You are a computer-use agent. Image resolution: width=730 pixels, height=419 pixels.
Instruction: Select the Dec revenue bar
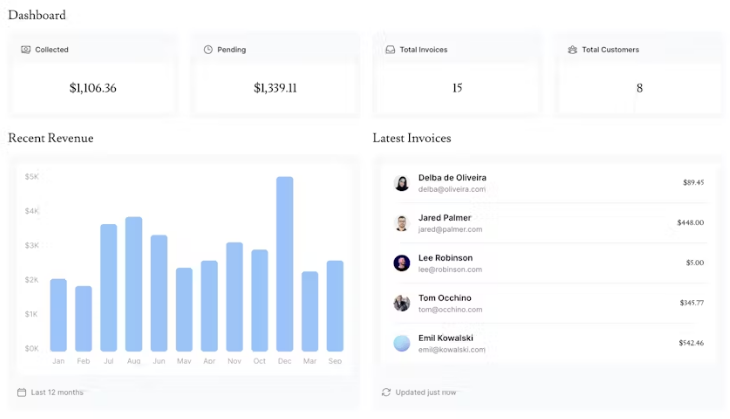pyautogui.click(x=285, y=263)
